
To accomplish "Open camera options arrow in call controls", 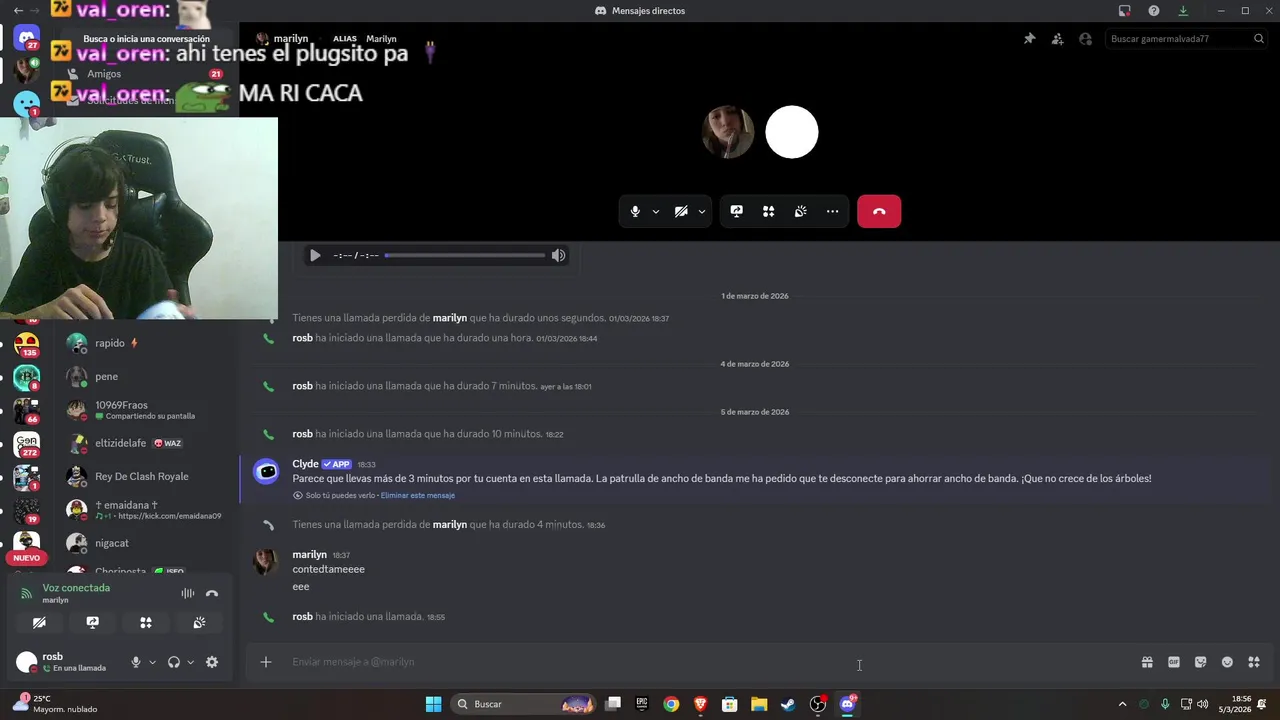I will (702, 212).
